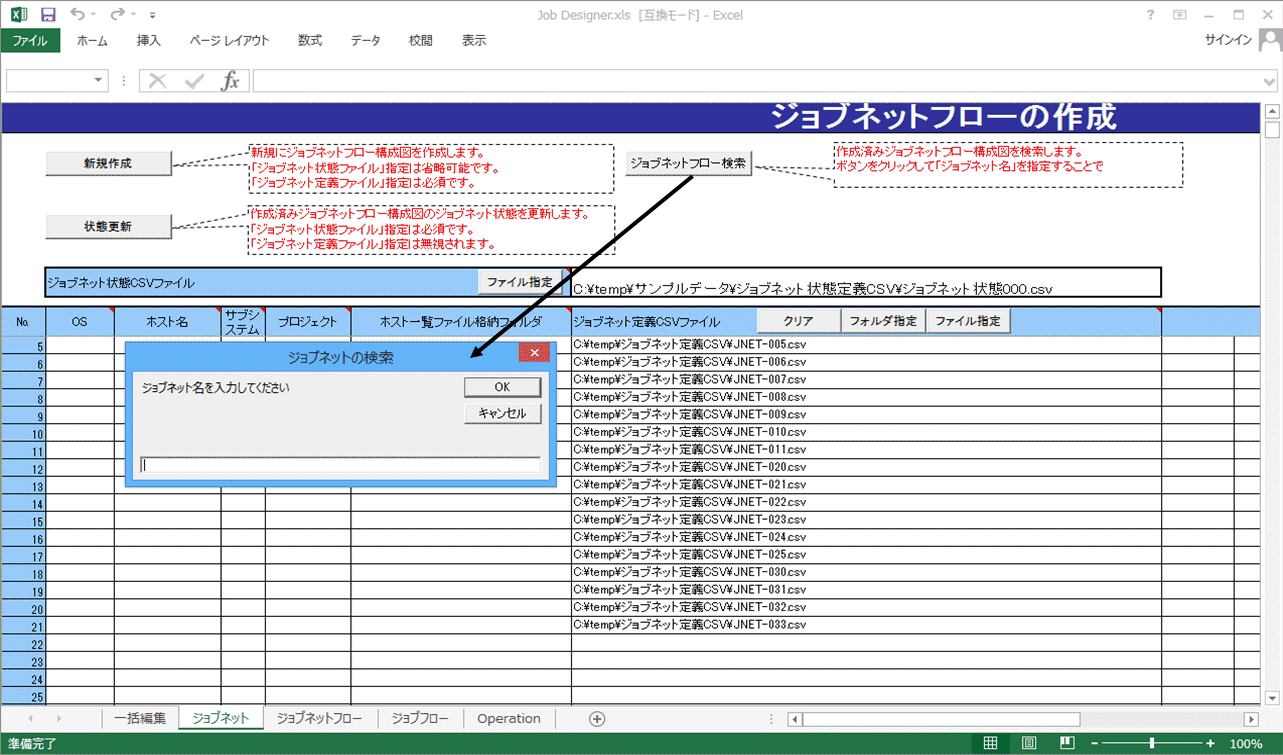Open Excel Help question mark icon
The height and width of the screenshot is (755, 1283).
[x=1152, y=15]
